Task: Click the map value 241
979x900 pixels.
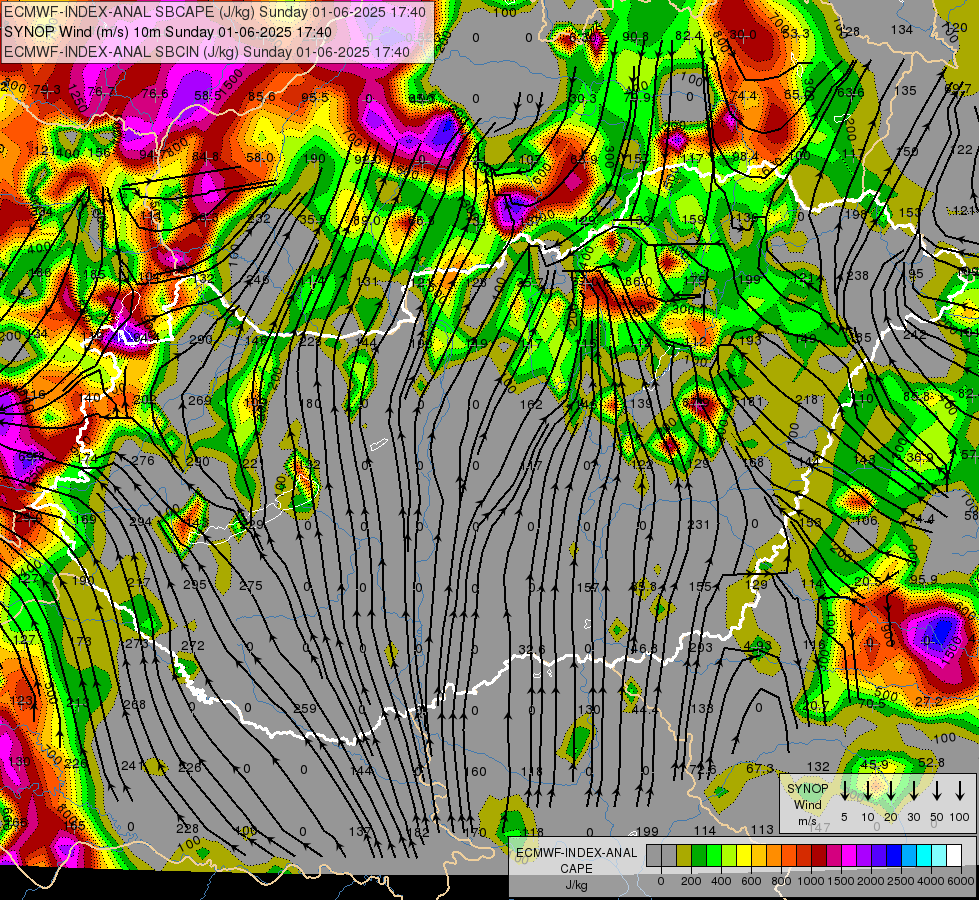Action: click(x=132, y=765)
